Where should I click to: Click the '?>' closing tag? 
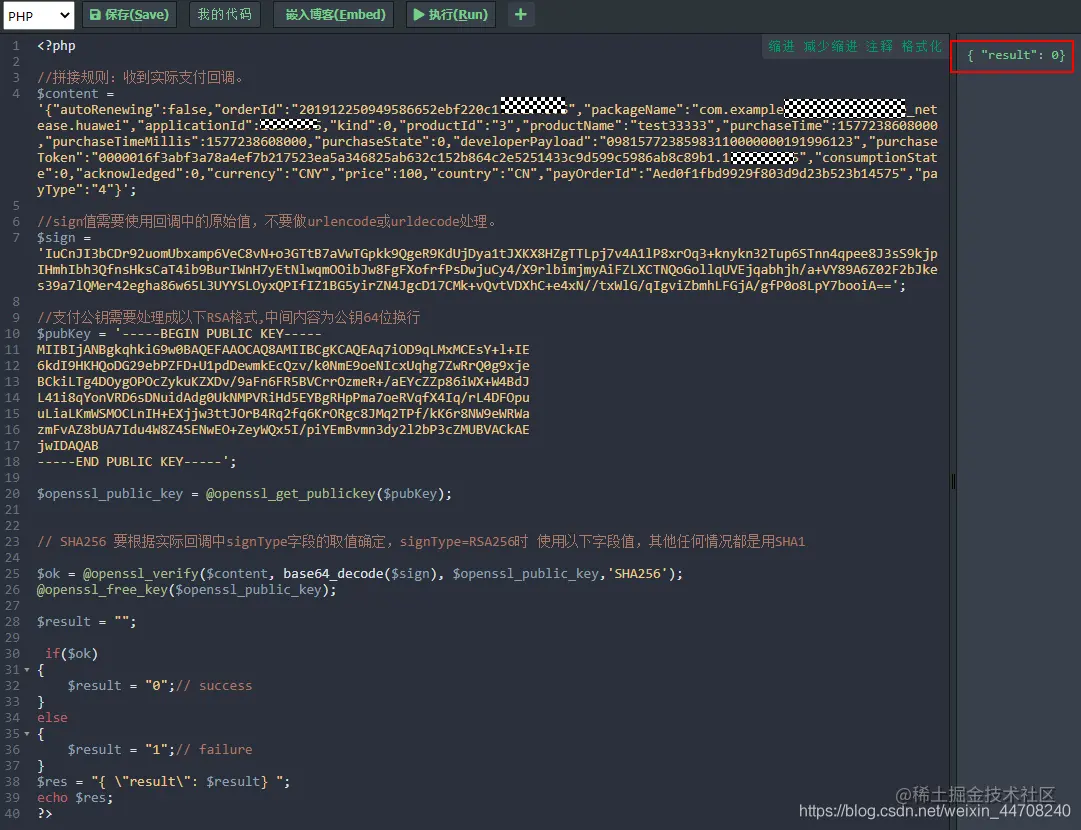coord(45,813)
